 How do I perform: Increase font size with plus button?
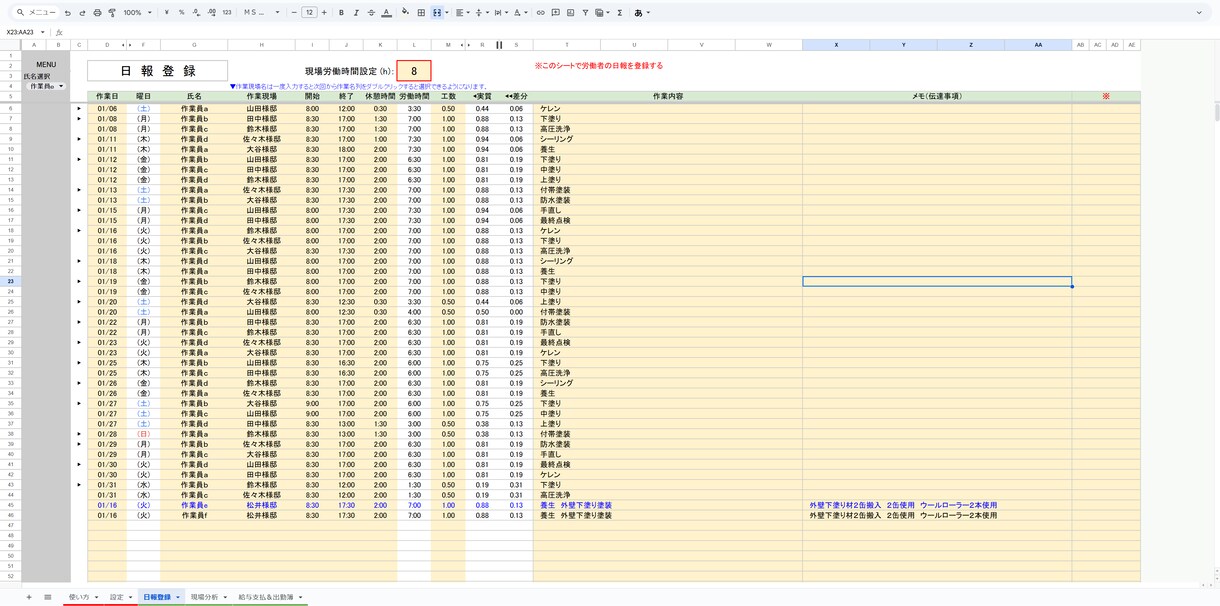324,13
